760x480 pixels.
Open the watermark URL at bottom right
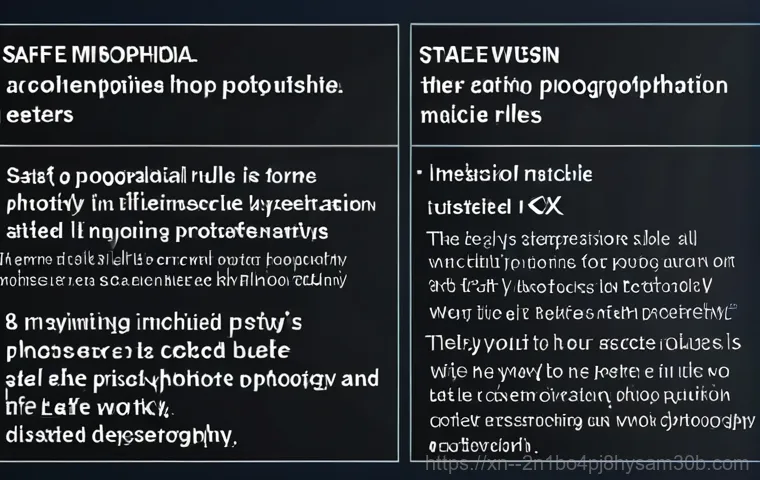point(587,464)
